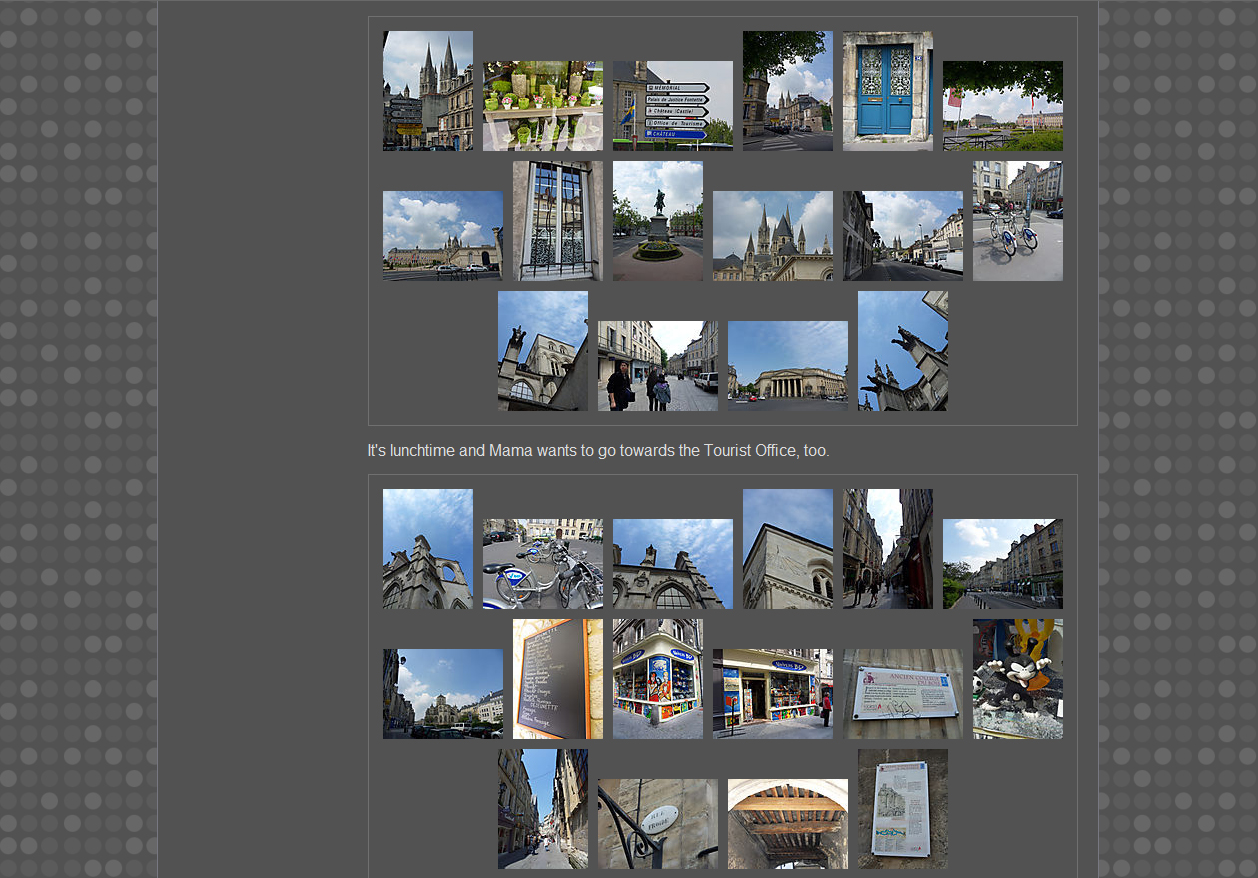This screenshot has height=878, width=1258.
Task: Open the blue door photo thumbnail
Action: click(887, 91)
